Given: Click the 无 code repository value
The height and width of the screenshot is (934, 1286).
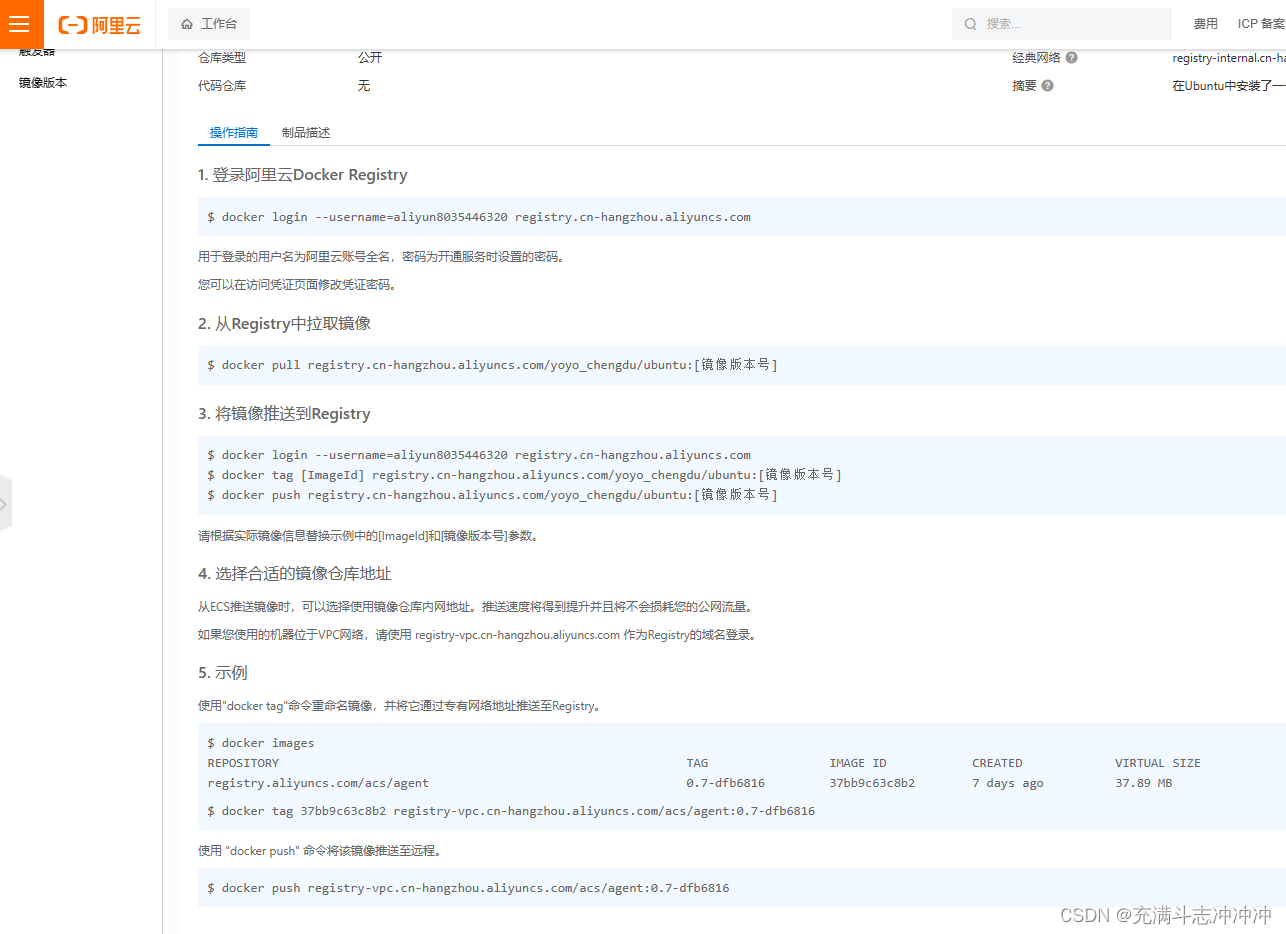Looking at the screenshot, I should click(364, 86).
